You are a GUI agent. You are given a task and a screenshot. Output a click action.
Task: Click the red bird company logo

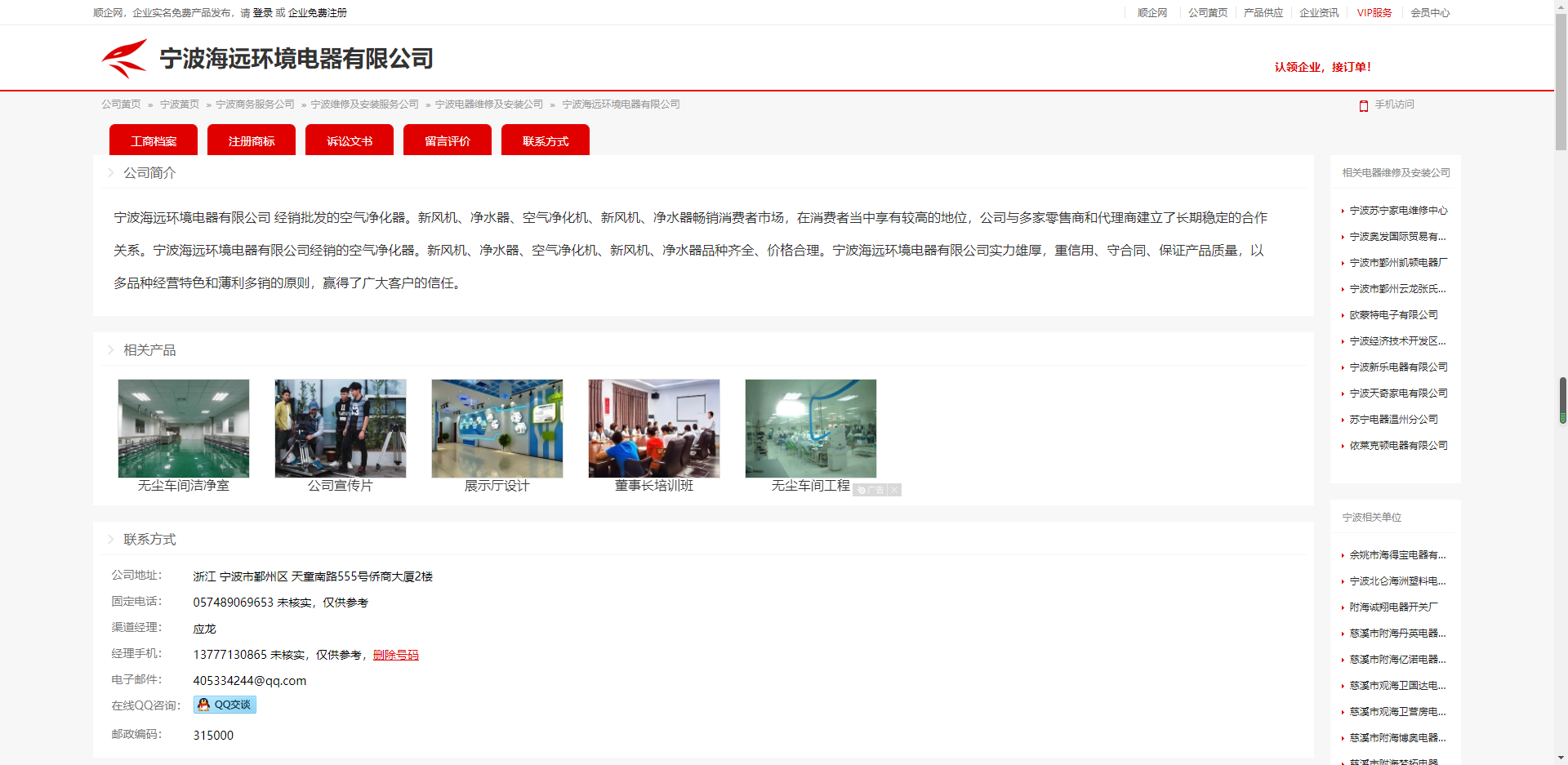[x=125, y=58]
